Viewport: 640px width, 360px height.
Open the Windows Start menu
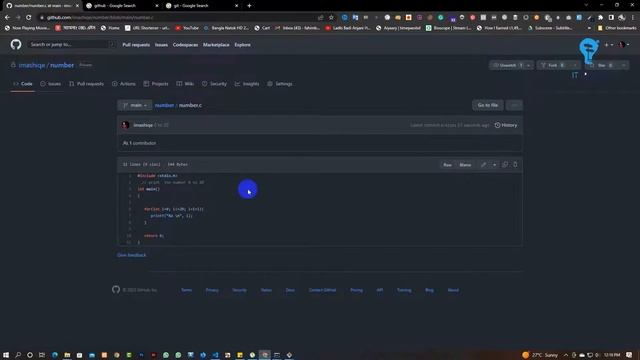[x=6, y=355]
